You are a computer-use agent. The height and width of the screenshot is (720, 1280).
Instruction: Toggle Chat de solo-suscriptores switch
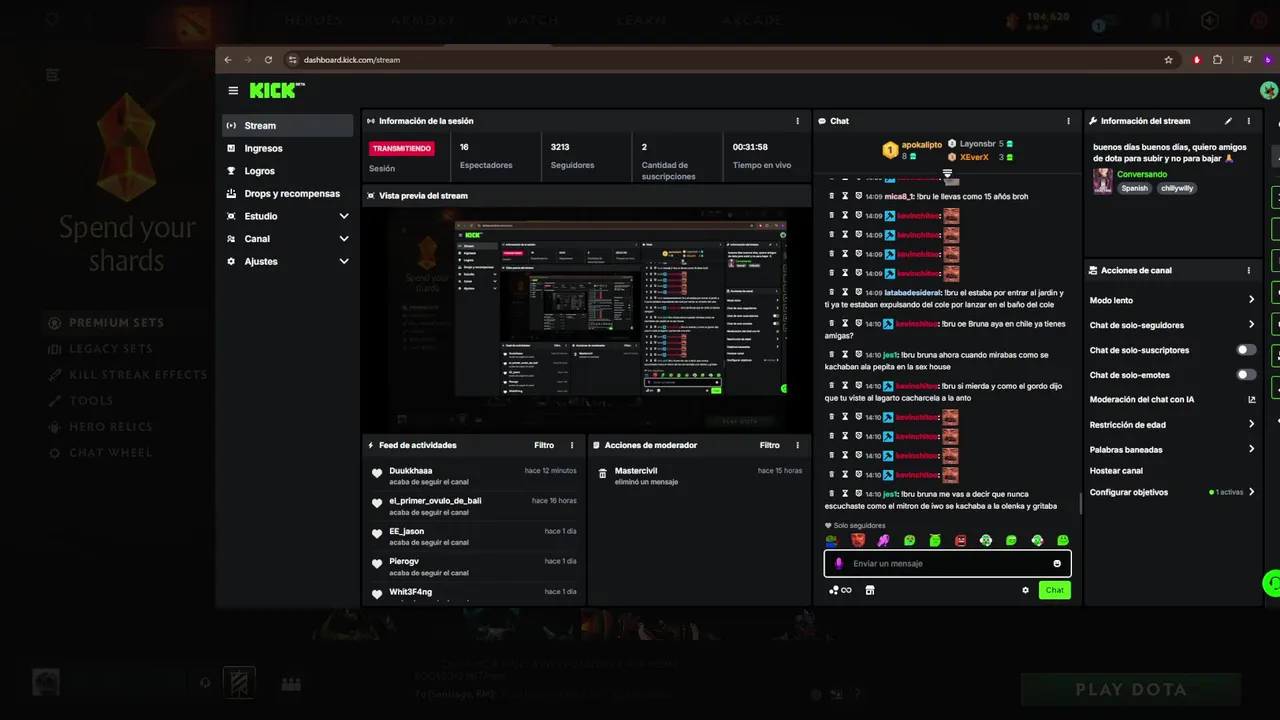pyautogui.click(x=1247, y=350)
